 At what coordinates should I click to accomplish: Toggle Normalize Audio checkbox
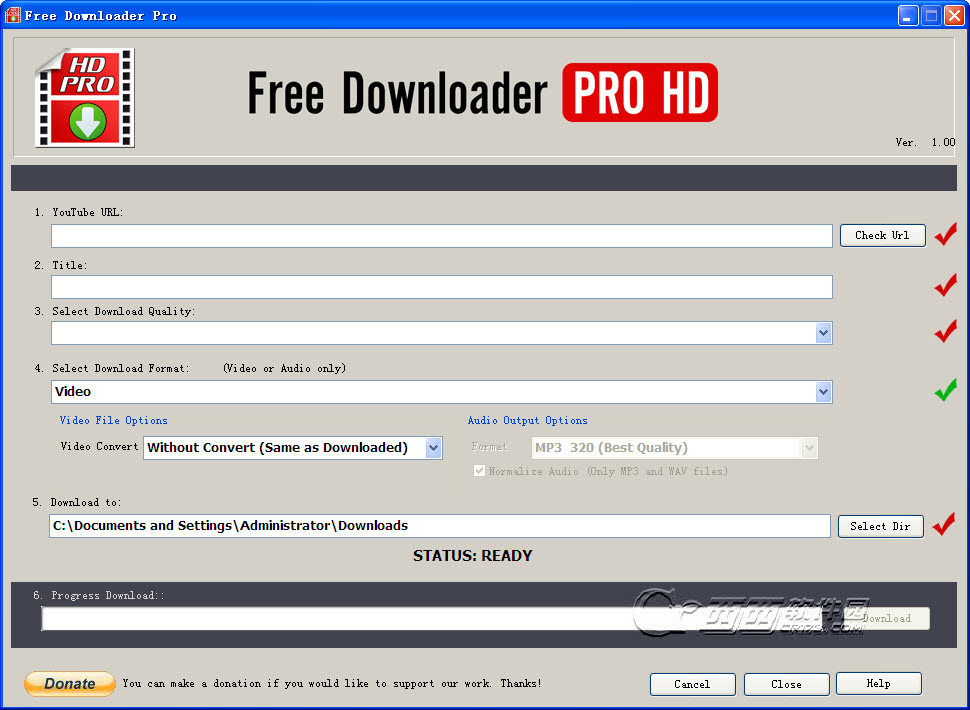(x=479, y=471)
